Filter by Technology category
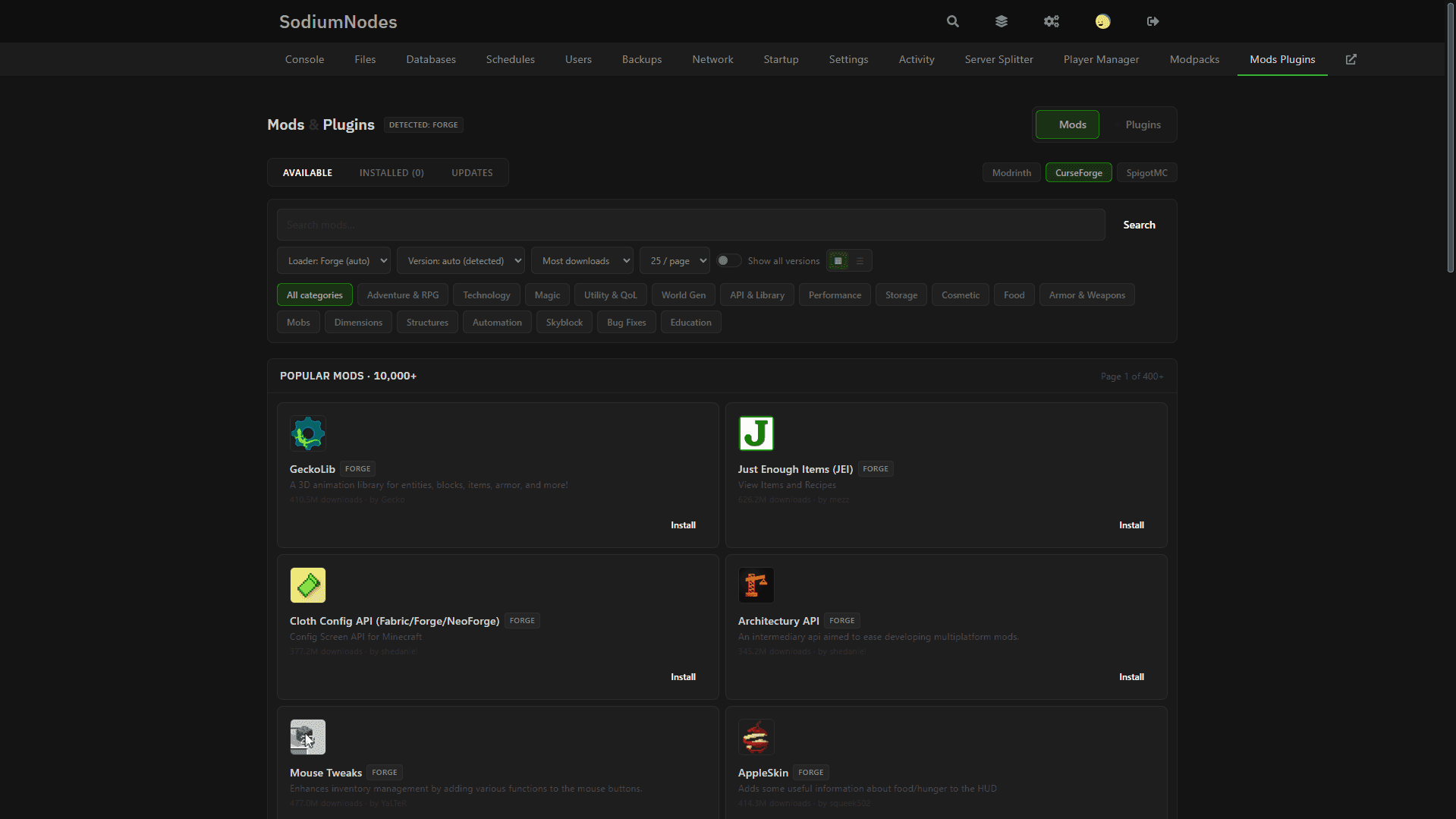 coord(486,295)
